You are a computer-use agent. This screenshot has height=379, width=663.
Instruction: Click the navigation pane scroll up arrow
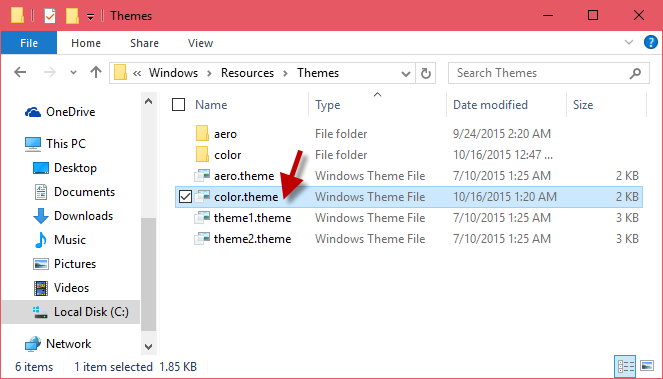coord(148,101)
